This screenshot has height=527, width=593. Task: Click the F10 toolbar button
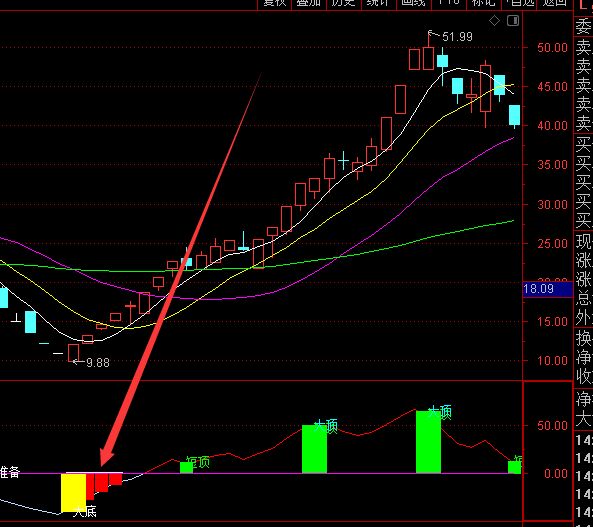pos(448,3)
